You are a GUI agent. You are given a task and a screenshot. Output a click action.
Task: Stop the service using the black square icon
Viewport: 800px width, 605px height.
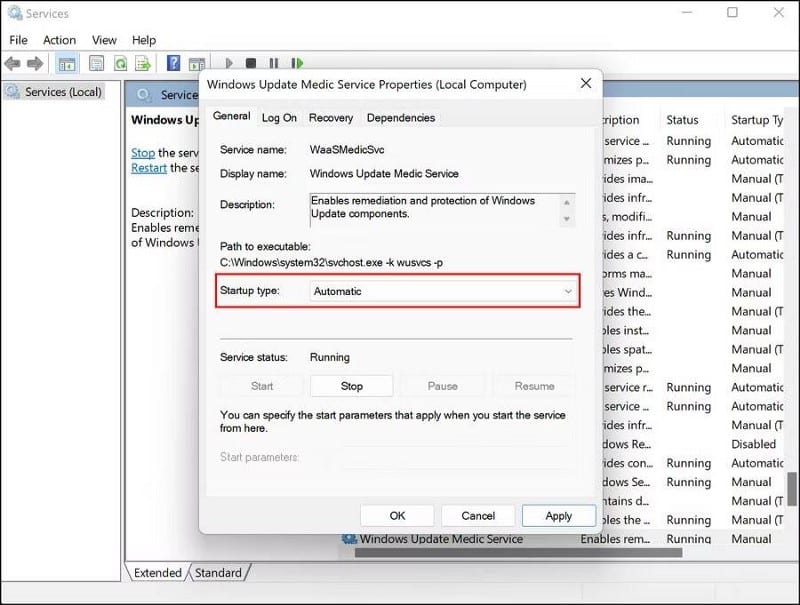point(252,63)
